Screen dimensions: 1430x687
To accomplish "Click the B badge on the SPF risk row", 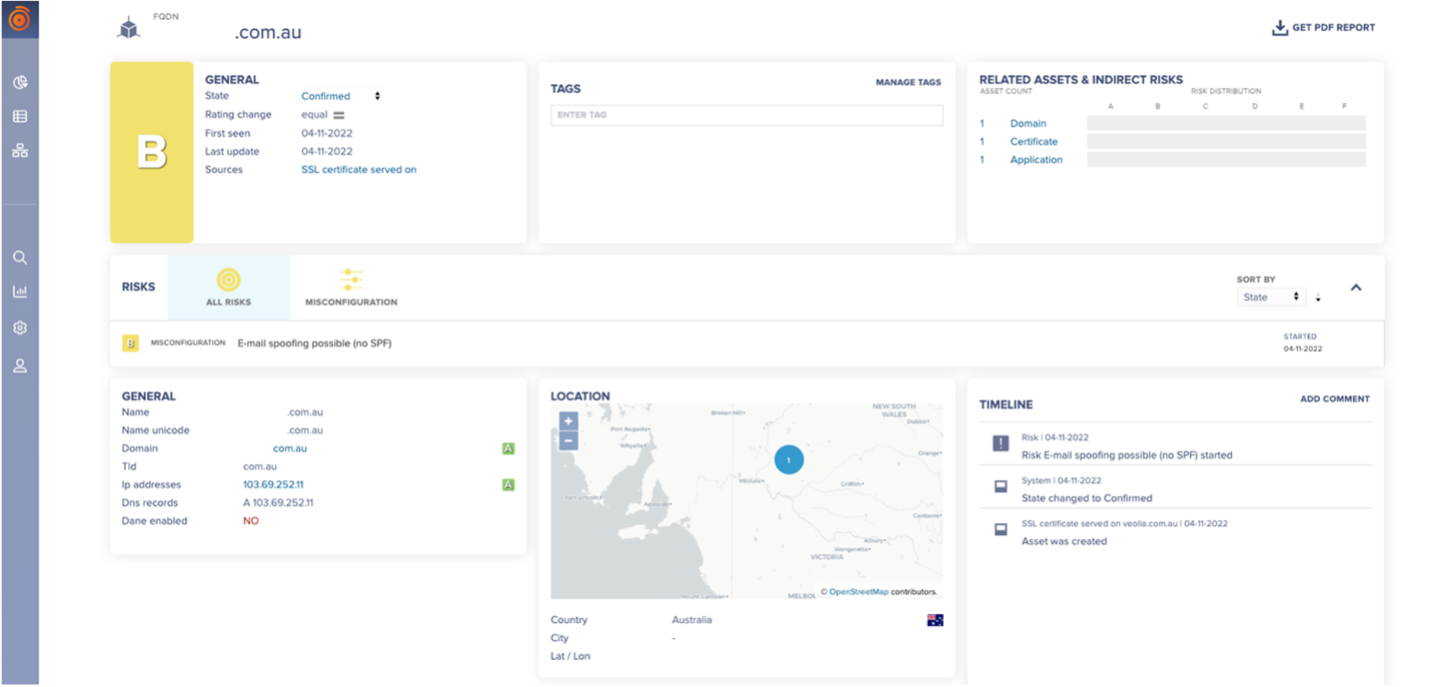I will pyautogui.click(x=130, y=343).
